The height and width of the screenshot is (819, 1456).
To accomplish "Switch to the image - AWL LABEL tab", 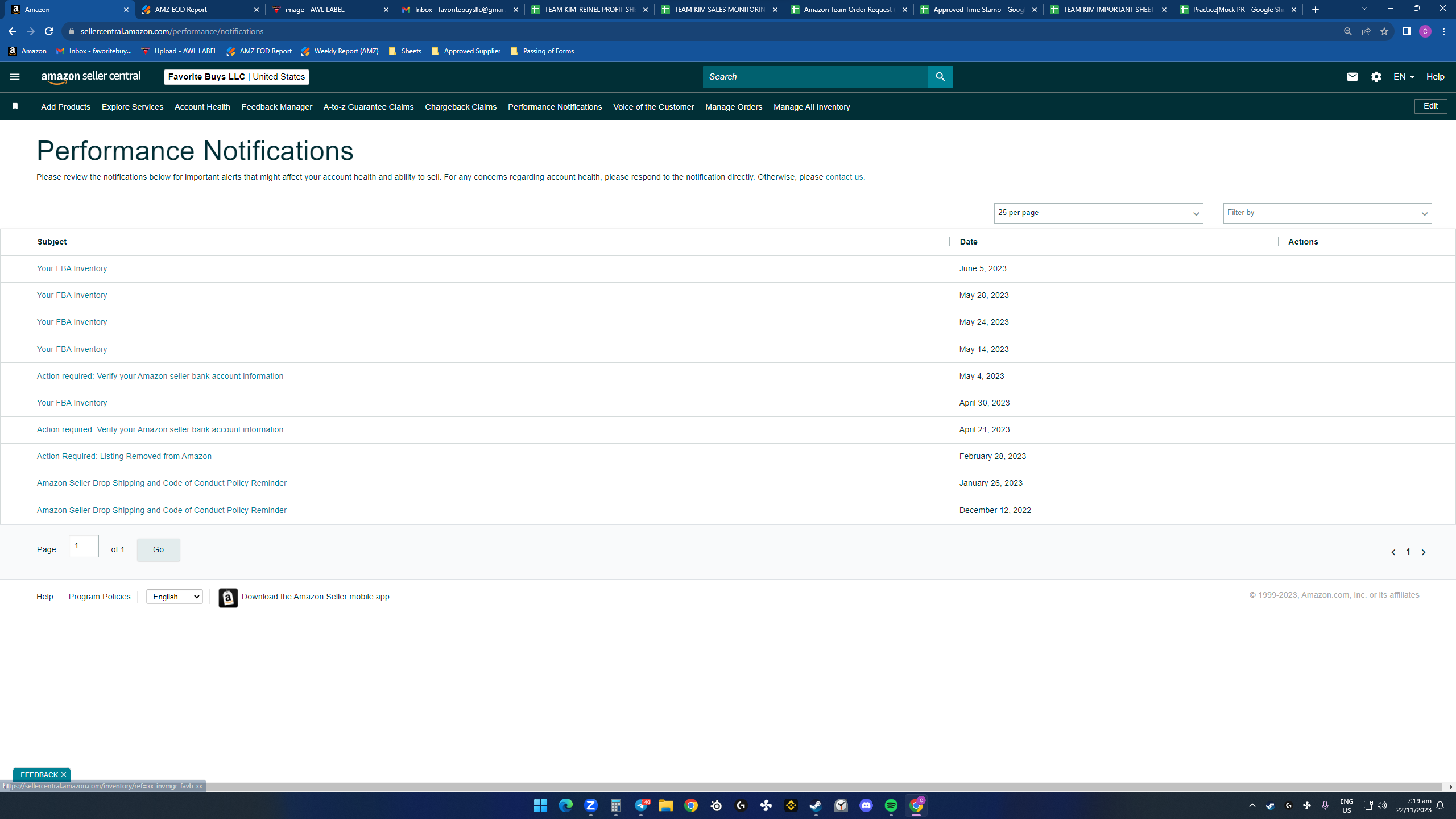I will coord(330,10).
